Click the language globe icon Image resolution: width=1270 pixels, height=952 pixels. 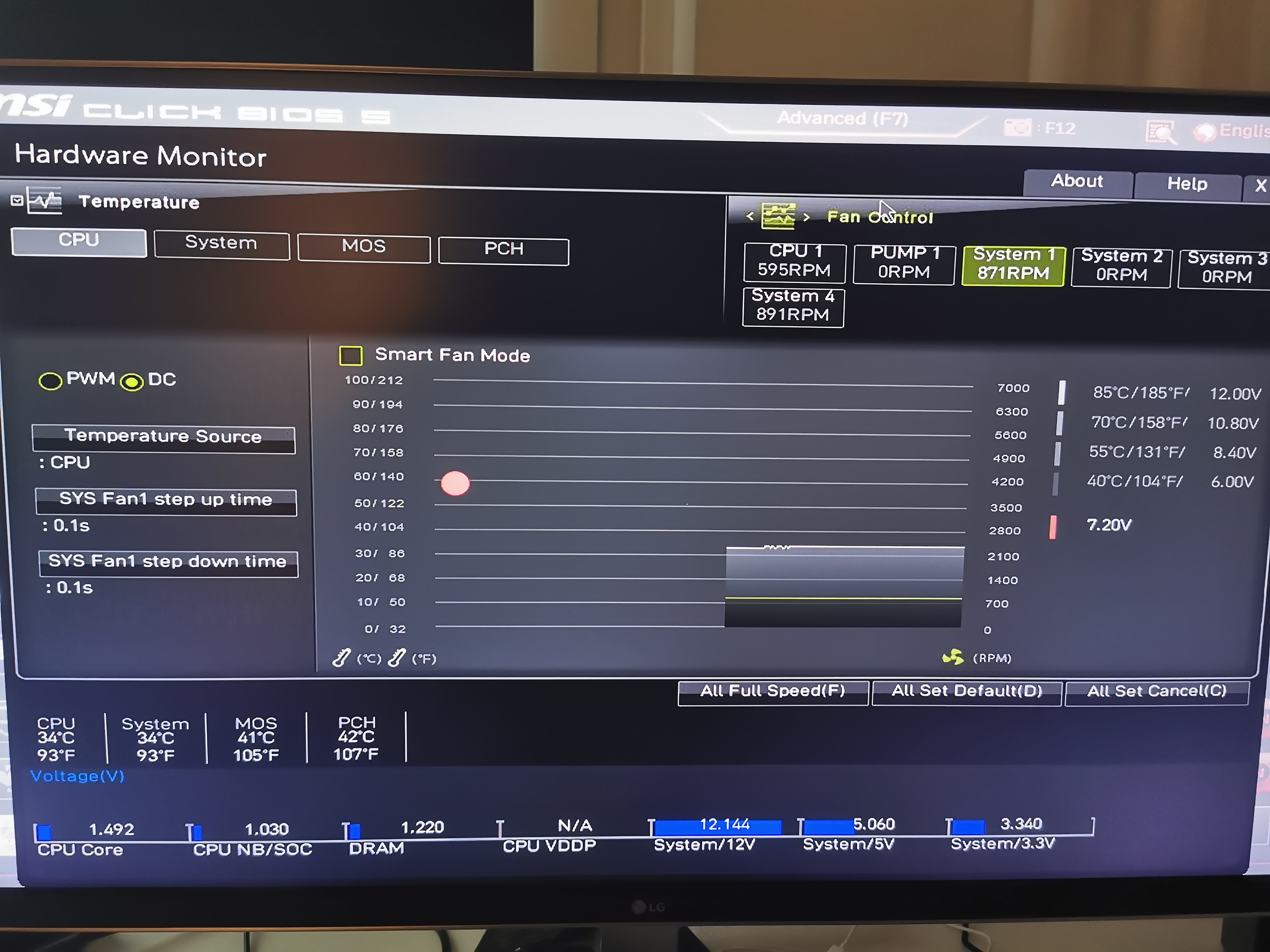click(x=1205, y=132)
